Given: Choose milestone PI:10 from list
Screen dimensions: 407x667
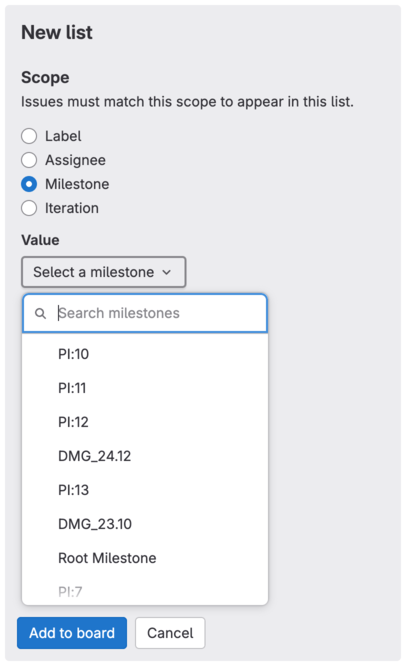Looking at the screenshot, I should [145, 354].
